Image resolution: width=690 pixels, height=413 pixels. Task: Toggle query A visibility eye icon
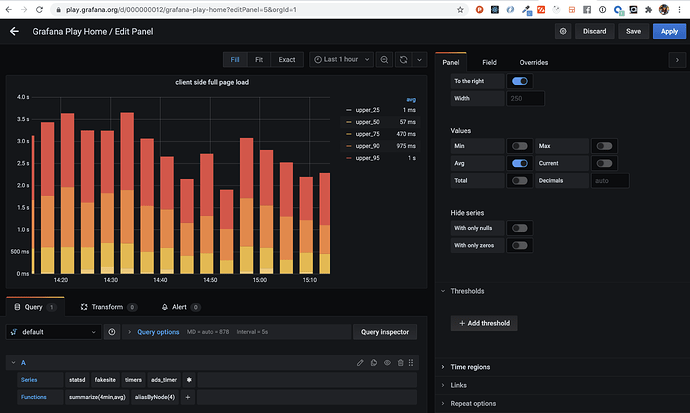[387, 363]
